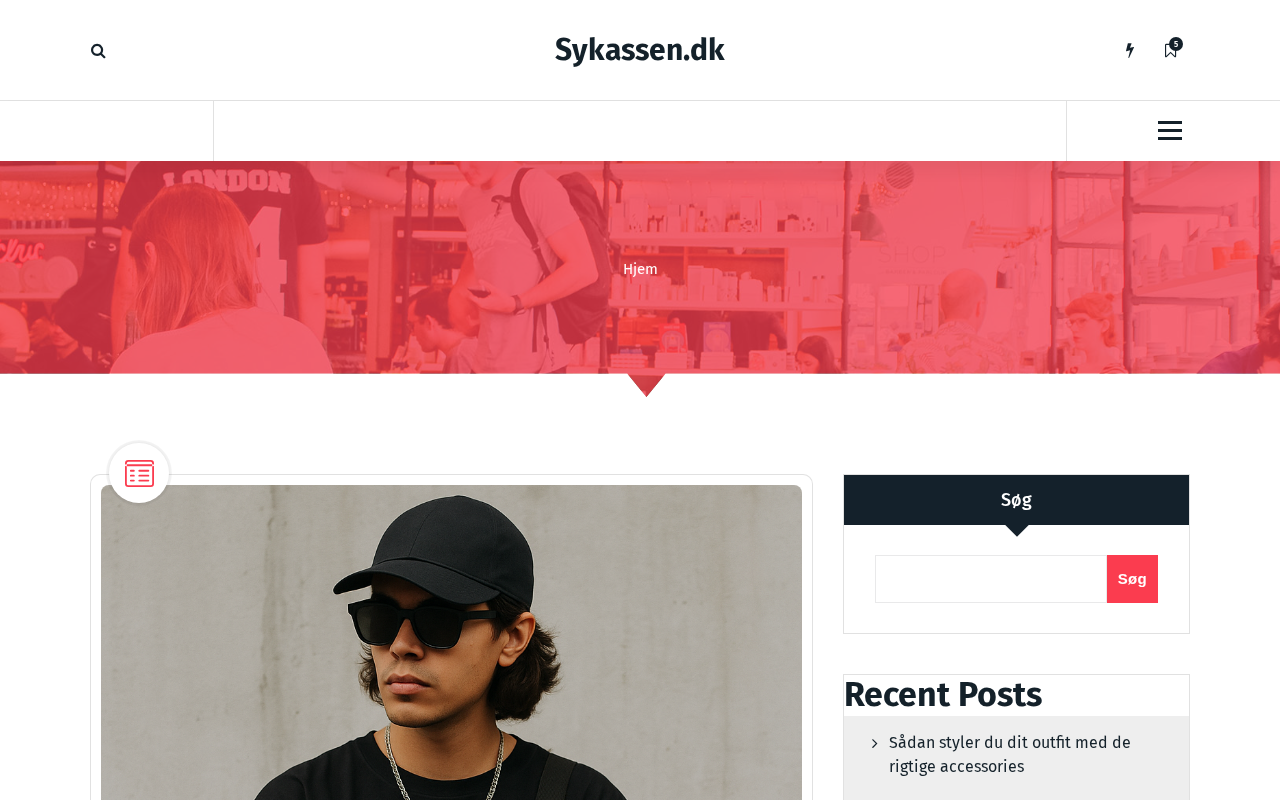
Task: Go to Sykassen.dk site title
Action: [x=640, y=50]
